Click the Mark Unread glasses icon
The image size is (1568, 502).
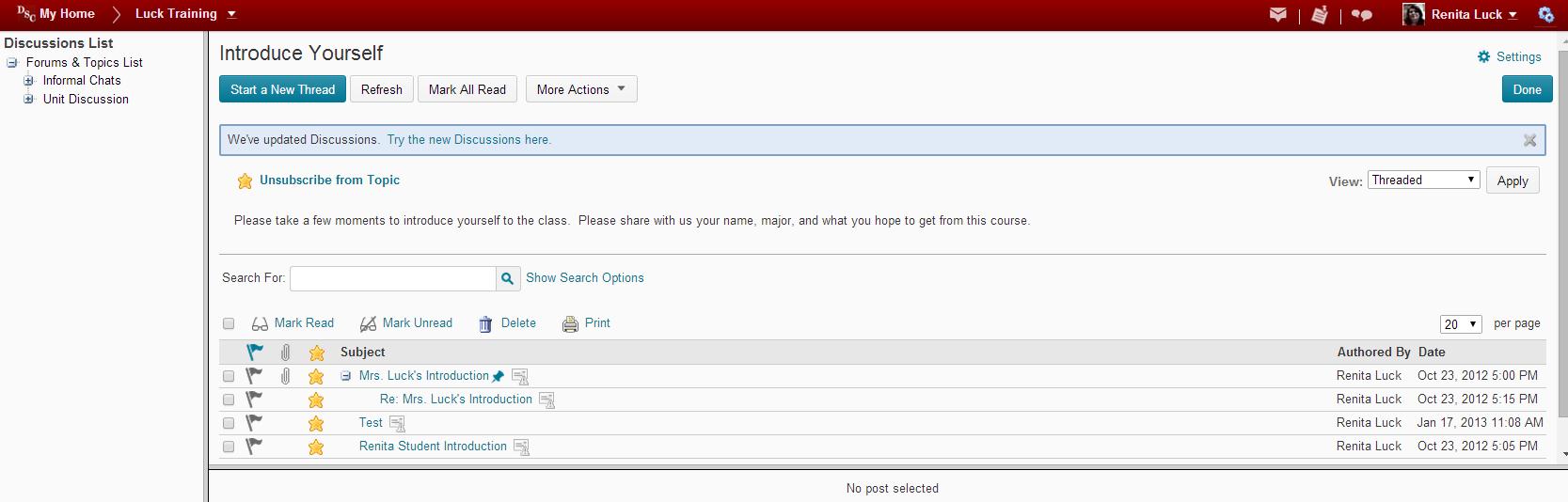369,324
